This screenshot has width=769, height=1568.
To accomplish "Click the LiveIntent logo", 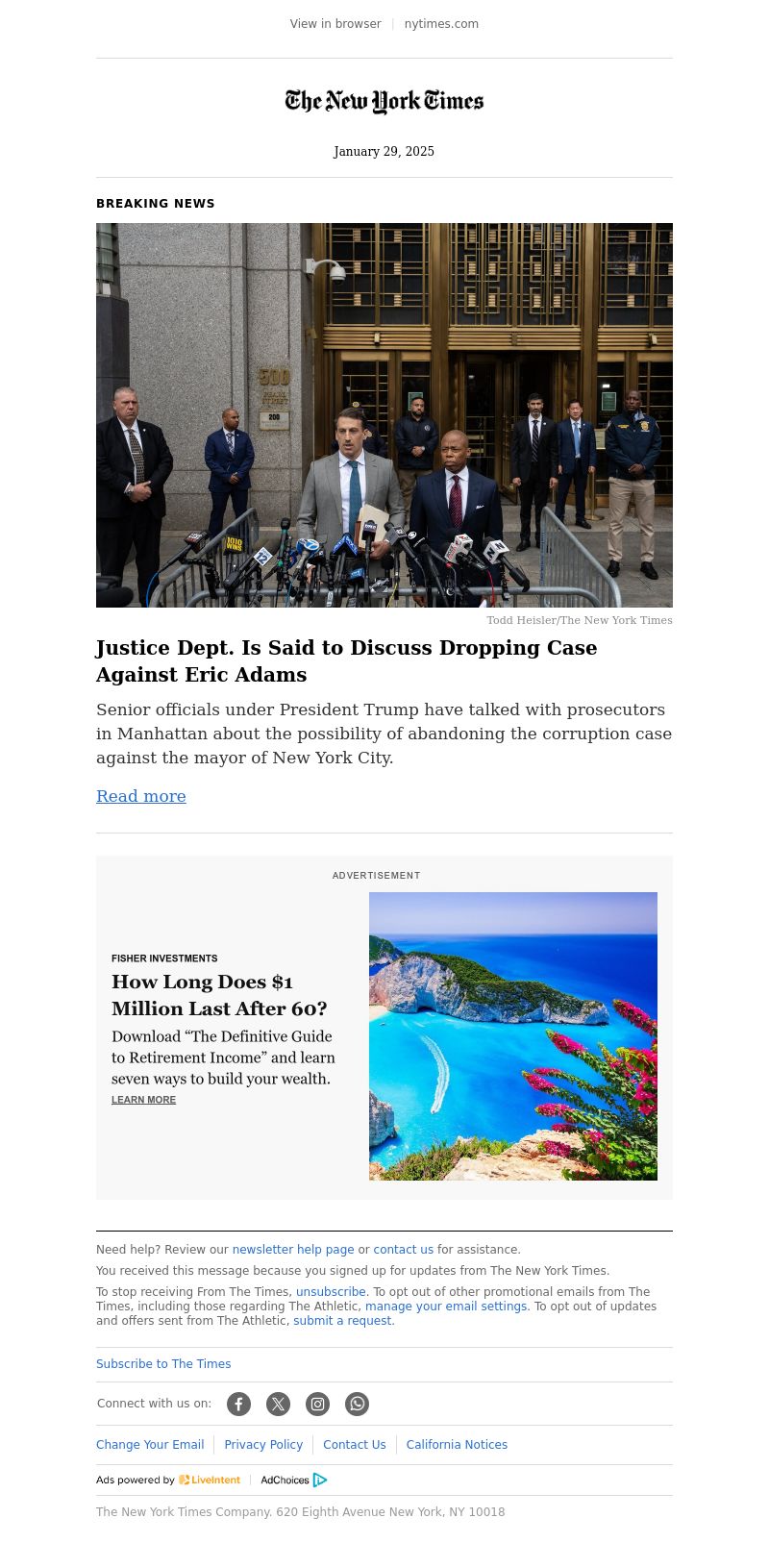I will click(x=210, y=1480).
